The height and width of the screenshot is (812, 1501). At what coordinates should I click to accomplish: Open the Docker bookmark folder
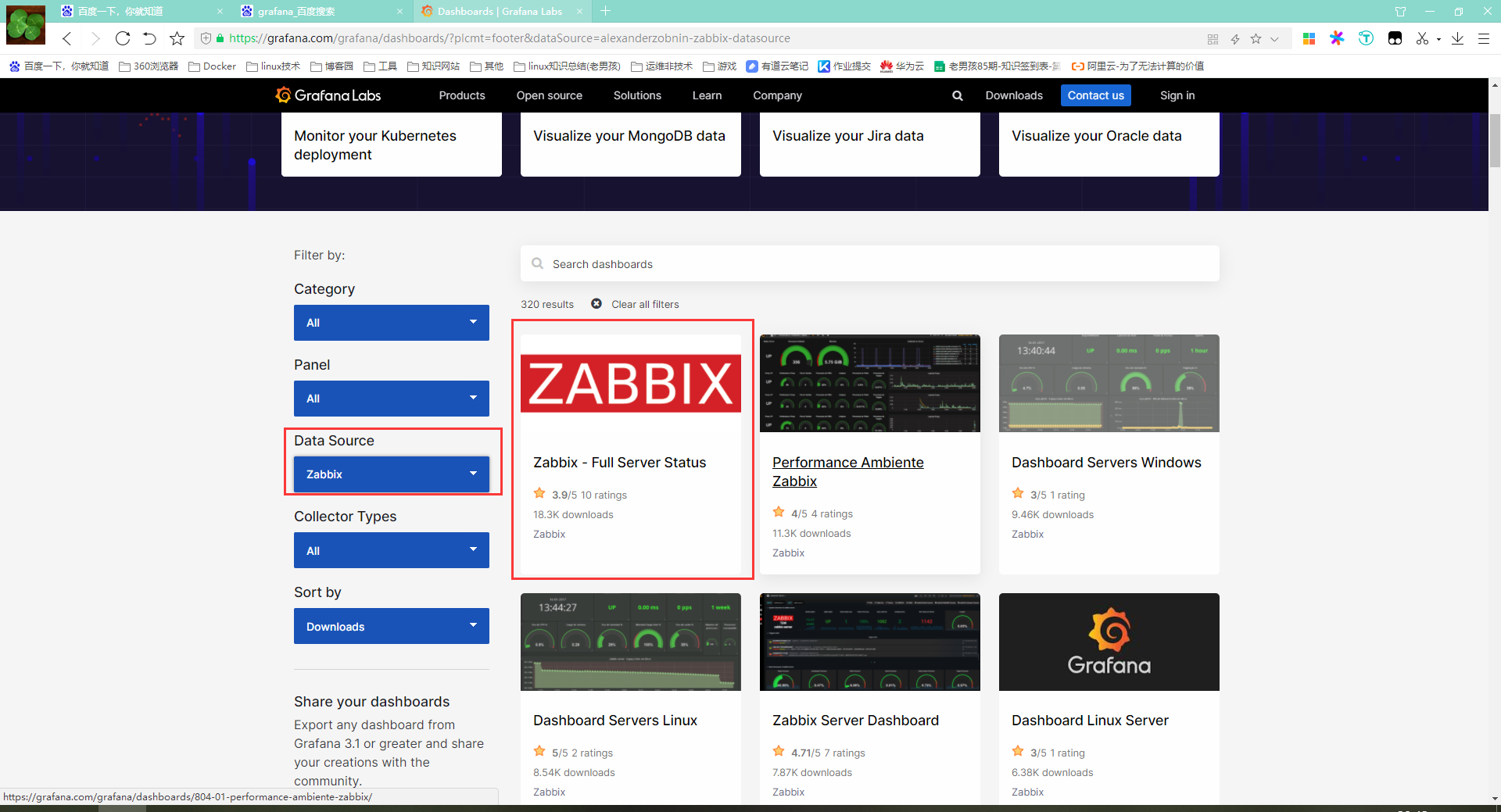coord(212,66)
